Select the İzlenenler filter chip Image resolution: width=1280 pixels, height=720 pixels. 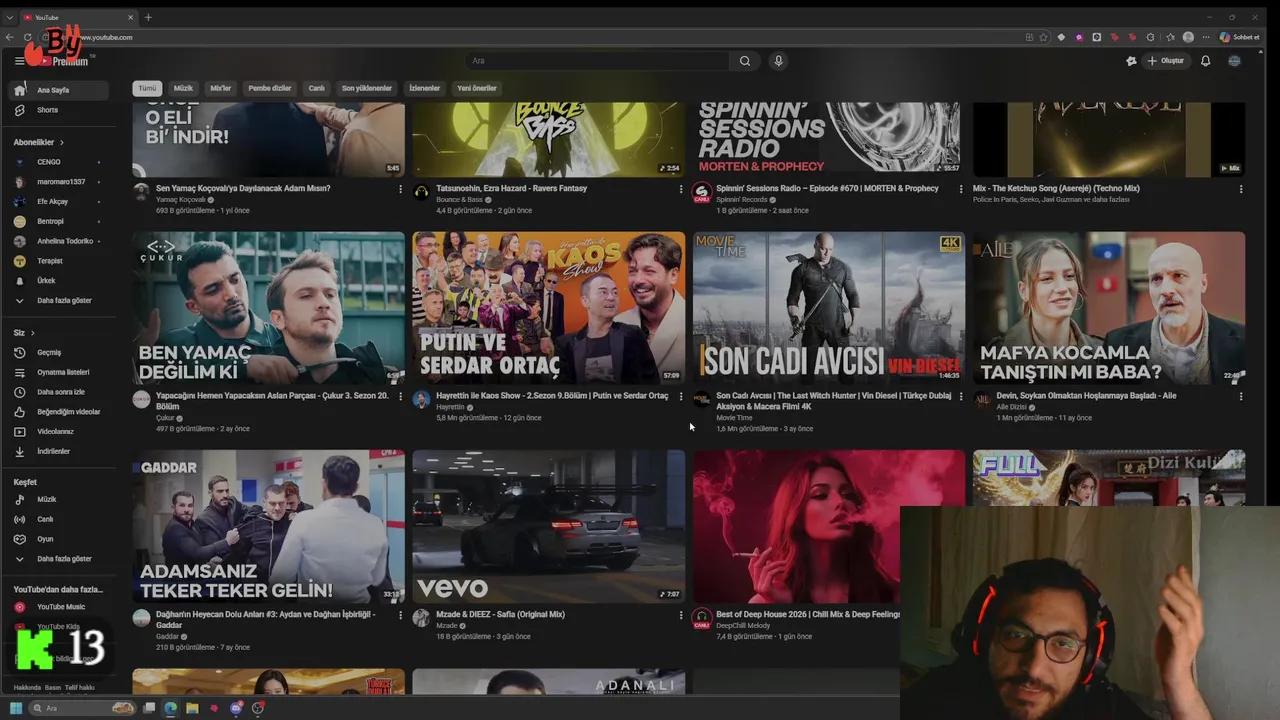(x=424, y=88)
